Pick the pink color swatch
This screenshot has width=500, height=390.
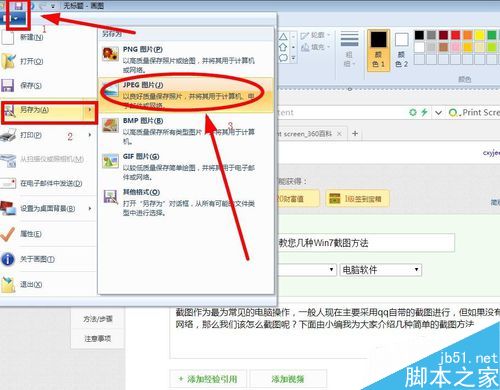pos(456,47)
